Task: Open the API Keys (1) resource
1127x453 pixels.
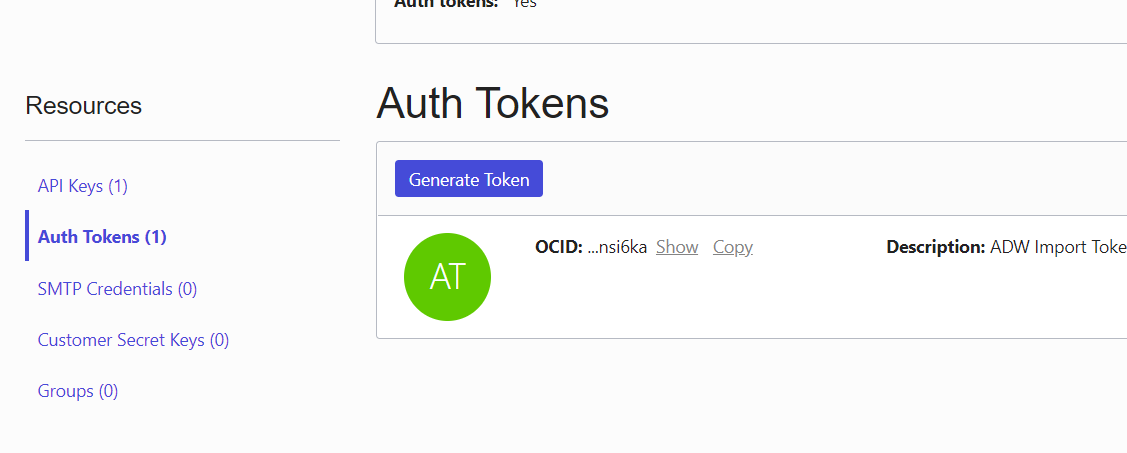Action: click(83, 186)
